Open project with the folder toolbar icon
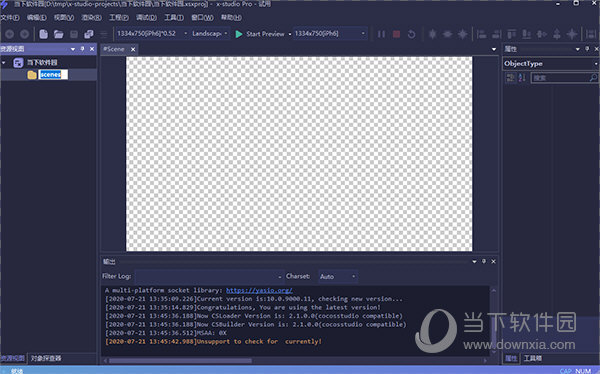The height and width of the screenshot is (374, 600). pyautogui.click(x=58, y=34)
